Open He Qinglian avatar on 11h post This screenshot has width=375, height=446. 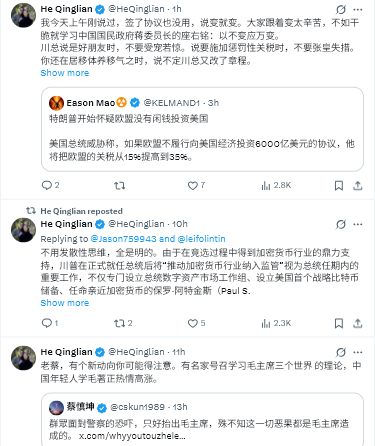click(23, 358)
